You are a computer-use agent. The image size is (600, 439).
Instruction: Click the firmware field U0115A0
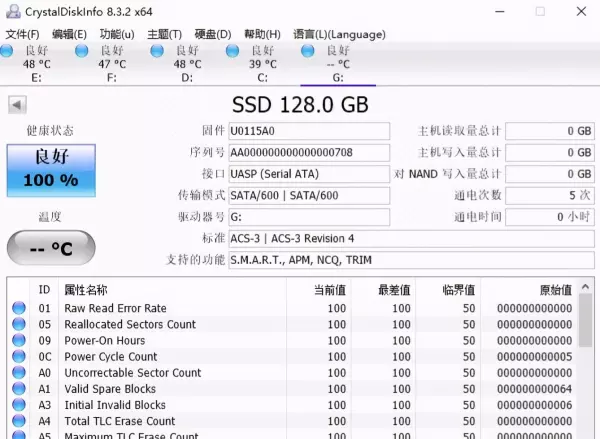tap(309, 131)
